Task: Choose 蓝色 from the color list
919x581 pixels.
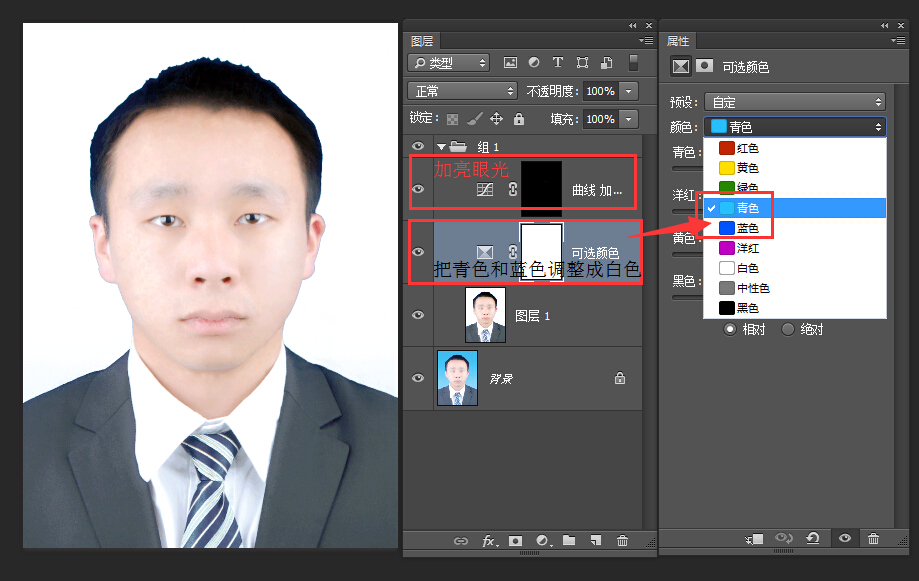Action: click(747, 228)
